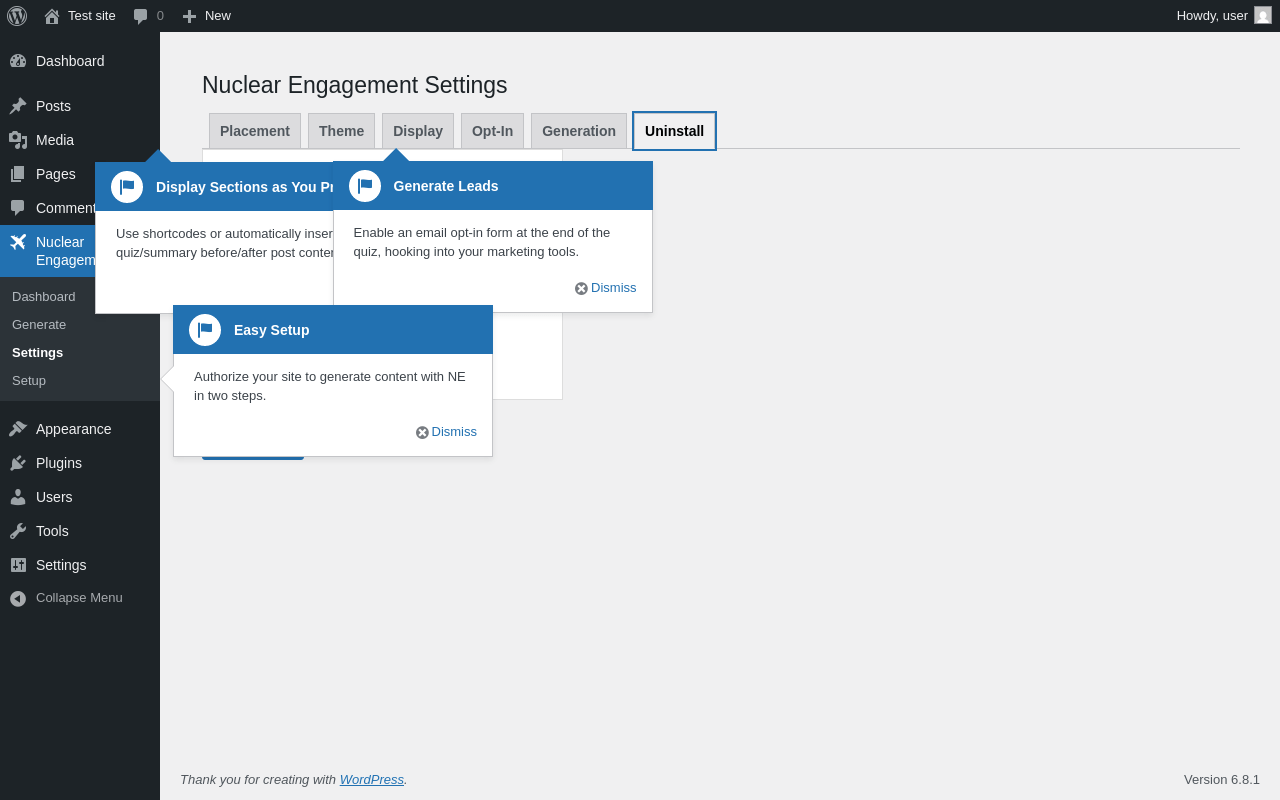The image size is (1280, 800).
Task: Click the X icon beside Dismiss in Easy Setup
Action: point(422,432)
